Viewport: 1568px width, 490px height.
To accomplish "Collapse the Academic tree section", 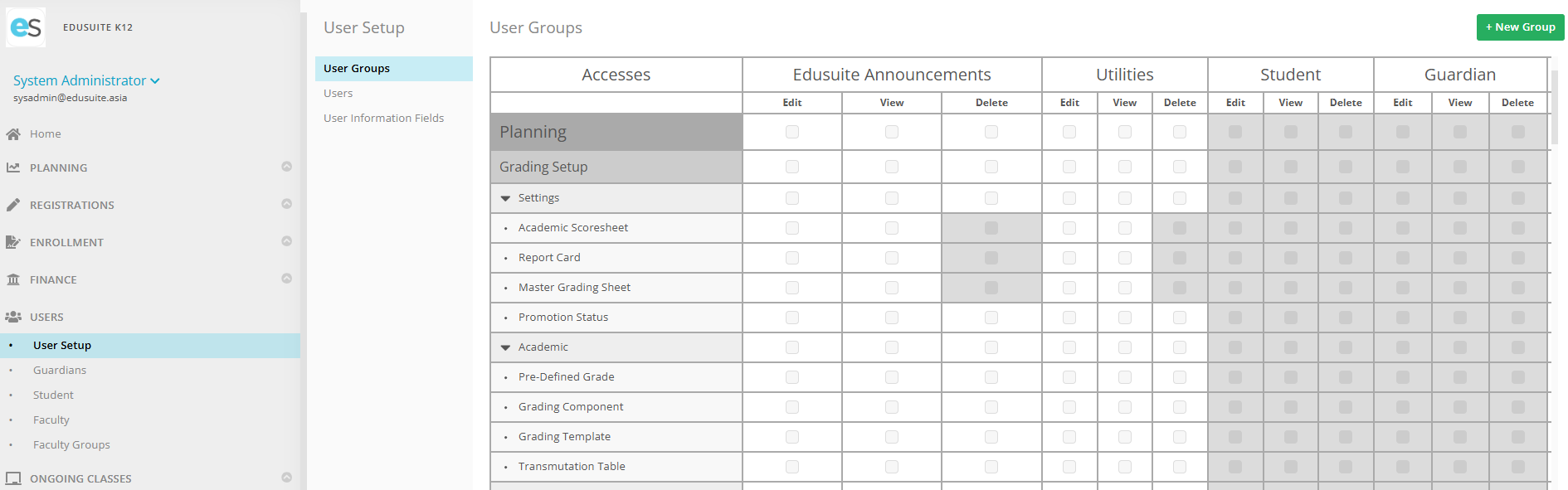I will (x=505, y=347).
